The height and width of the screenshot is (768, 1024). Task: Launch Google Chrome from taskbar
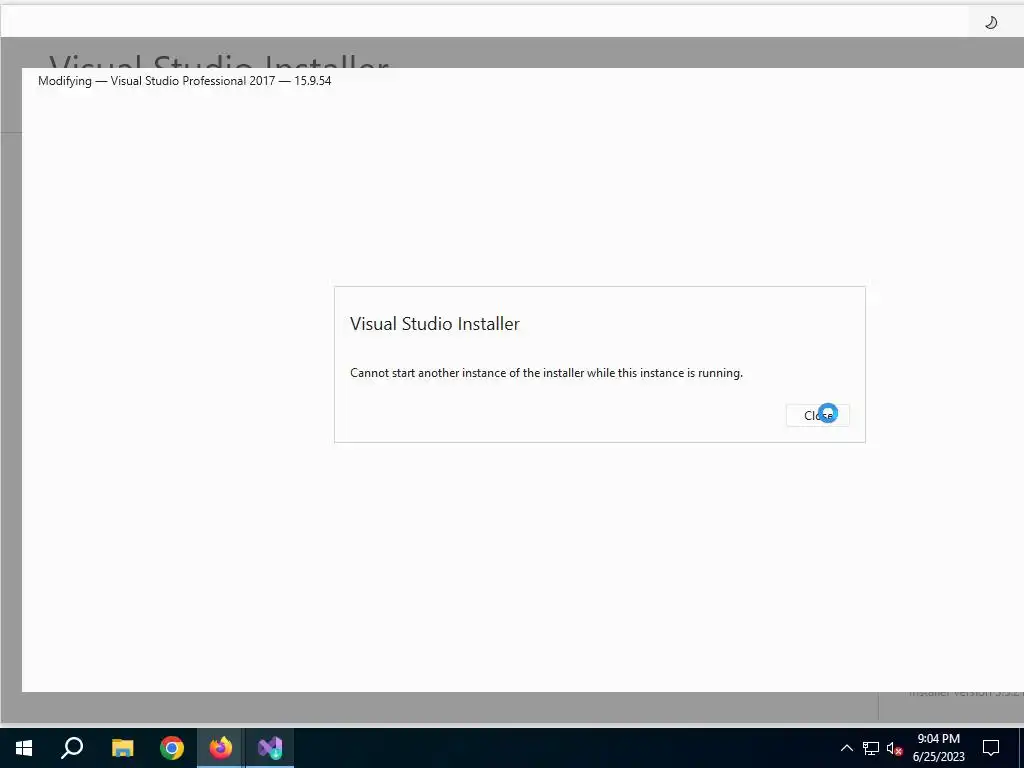(x=172, y=748)
